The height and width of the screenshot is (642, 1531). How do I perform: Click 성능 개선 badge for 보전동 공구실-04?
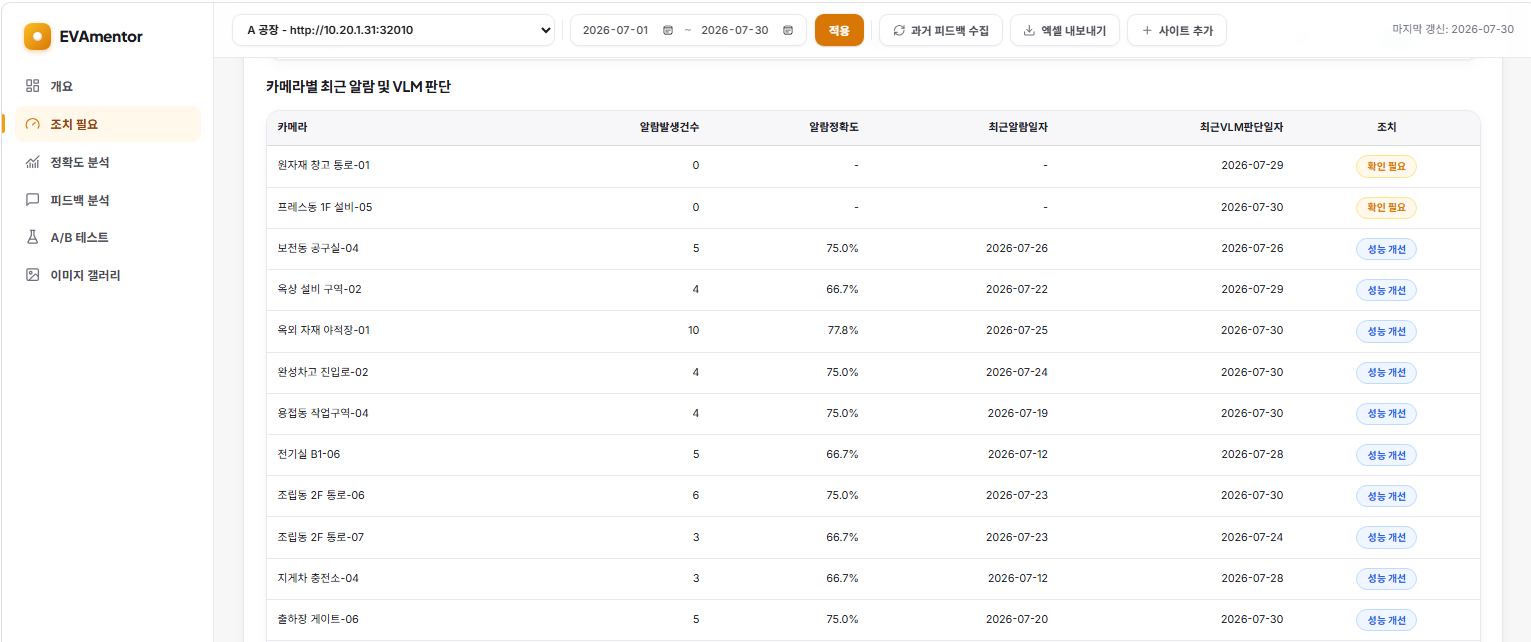click(1386, 249)
